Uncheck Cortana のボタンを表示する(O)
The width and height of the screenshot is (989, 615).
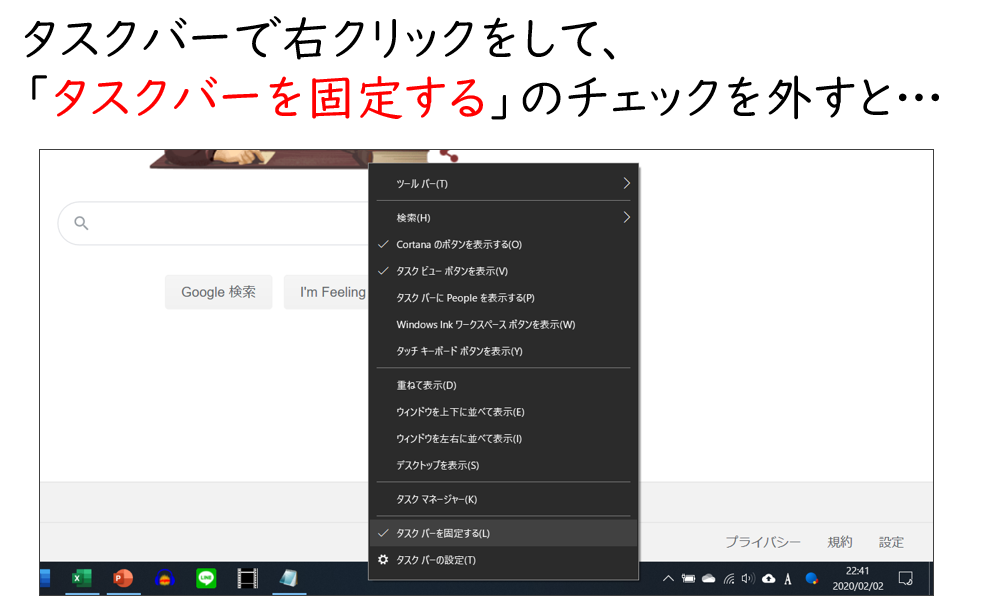(458, 244)
